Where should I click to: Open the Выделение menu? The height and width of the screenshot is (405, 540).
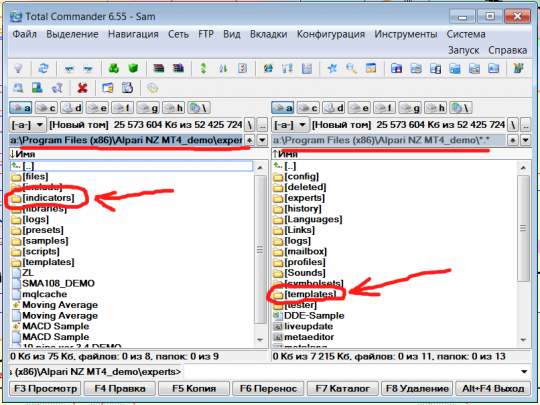[x=72, y=34]
